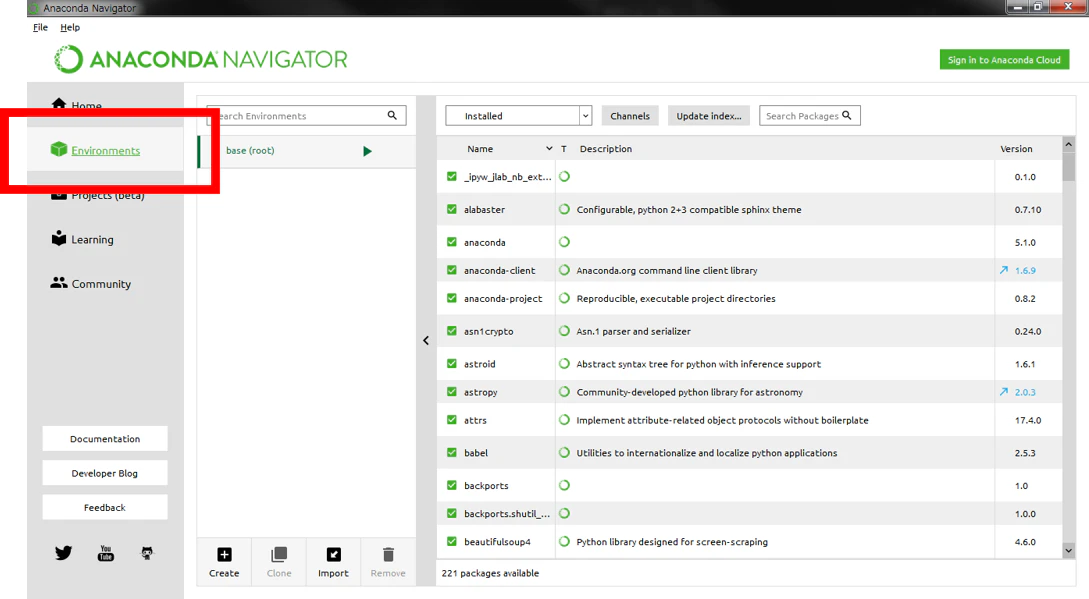Toggle the astropy package checkbox
This screenshot has width=1089, height=599.
(452, 392)
